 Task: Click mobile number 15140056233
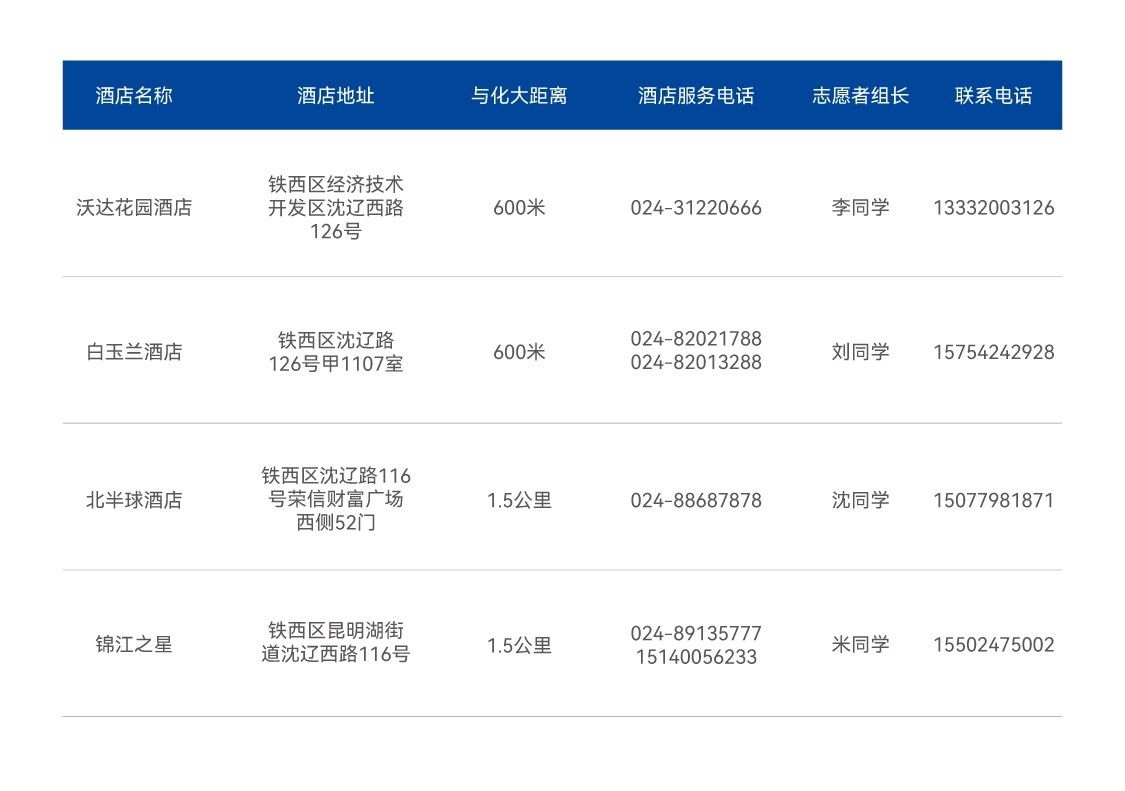point(696,657)
